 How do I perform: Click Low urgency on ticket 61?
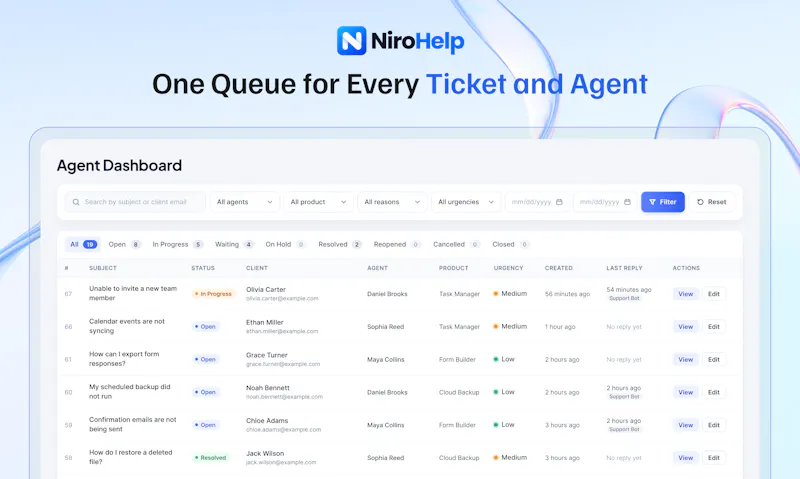click(x=504, y=359)
